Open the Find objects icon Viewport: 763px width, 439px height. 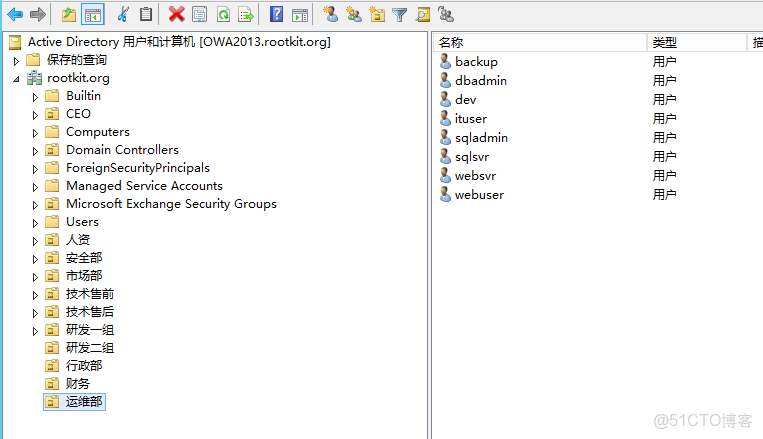pyautogui.click(x=422, y=15)
